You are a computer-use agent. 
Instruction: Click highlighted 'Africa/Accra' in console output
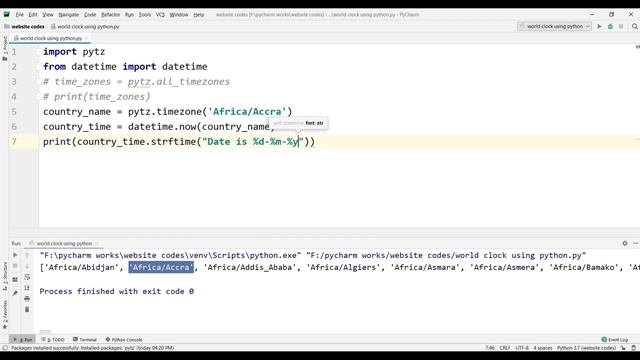coord(161,267)
